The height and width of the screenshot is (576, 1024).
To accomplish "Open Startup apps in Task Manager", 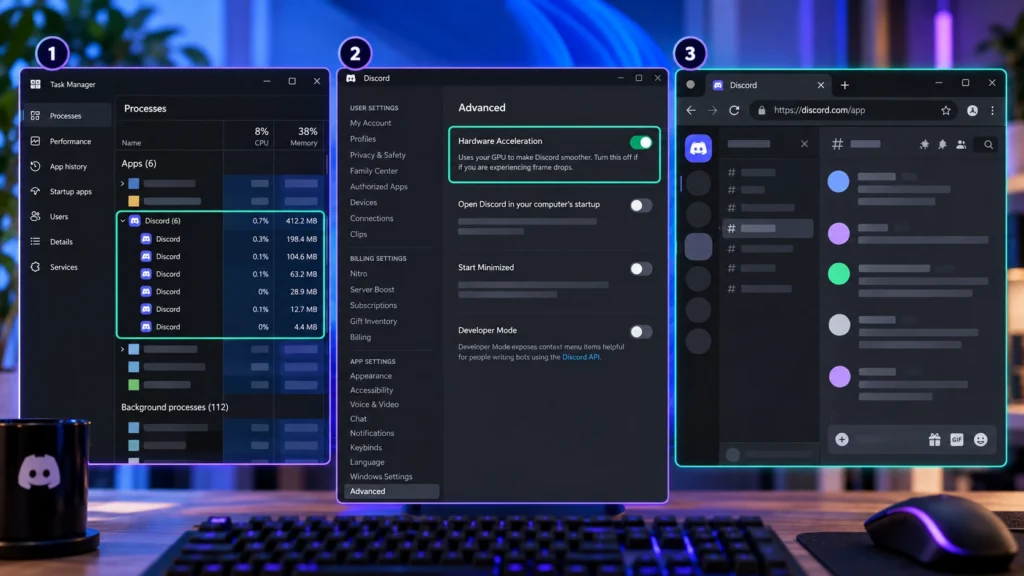I will coord(71,191).
